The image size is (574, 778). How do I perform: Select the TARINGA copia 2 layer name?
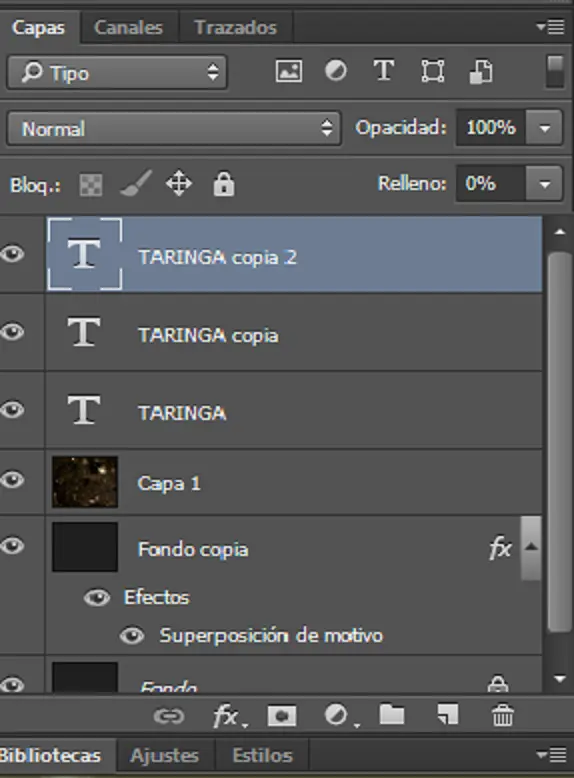click(217, 257)
